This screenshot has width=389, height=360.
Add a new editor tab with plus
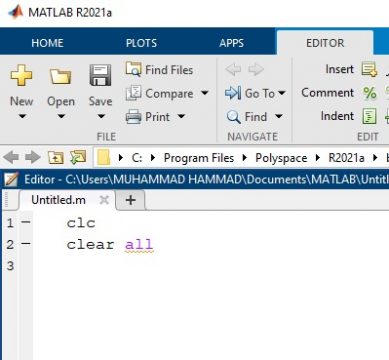point(131,200)
